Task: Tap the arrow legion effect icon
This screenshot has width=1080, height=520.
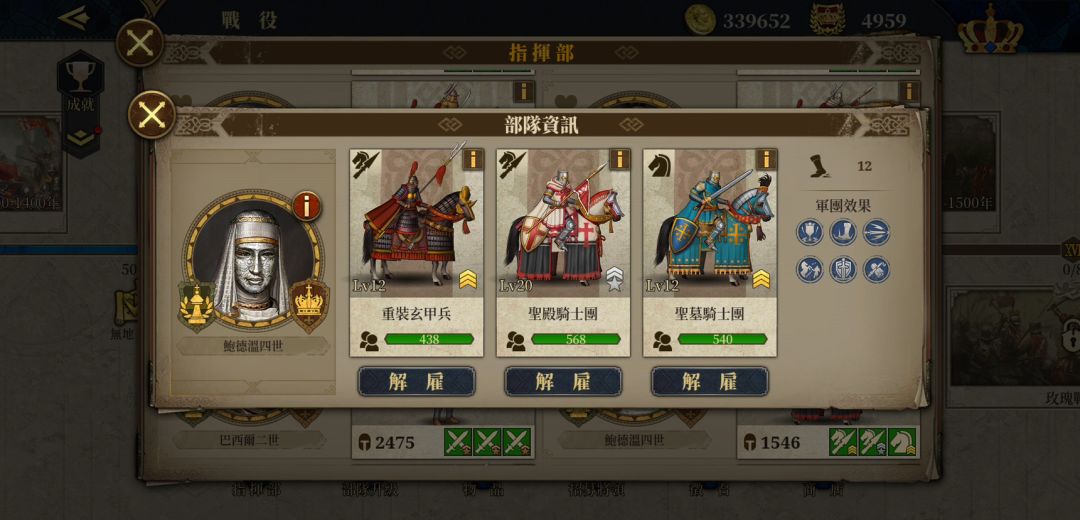Action: click(x=876, y=232)
